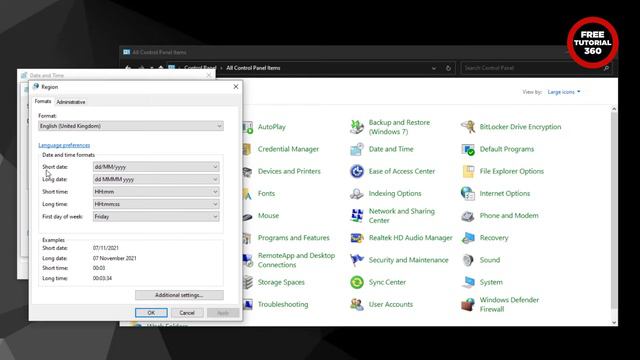Open the Security and Maintenance flag icon
This screenshot has width=640, height=360.
pyautogui.click(x=357, y=260)
